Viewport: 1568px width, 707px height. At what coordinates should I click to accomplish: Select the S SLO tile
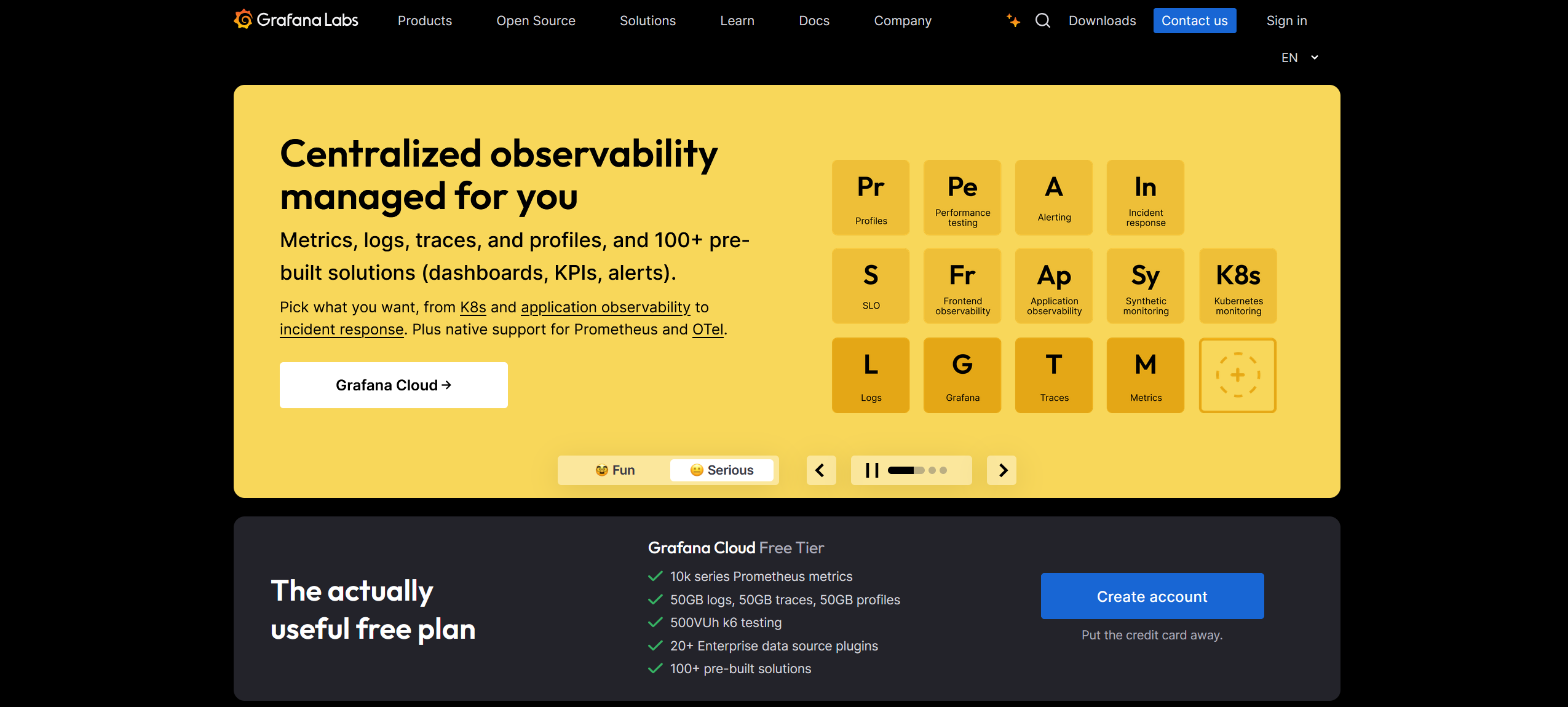click(871, 286)
